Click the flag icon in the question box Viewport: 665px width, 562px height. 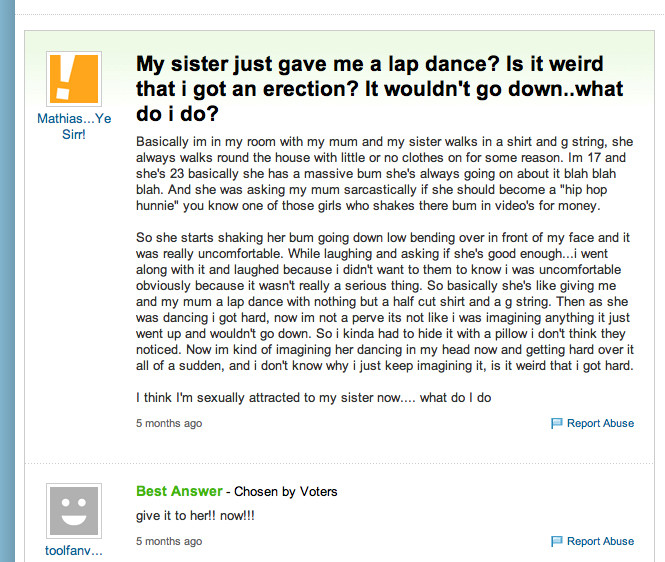click(557, 424)
